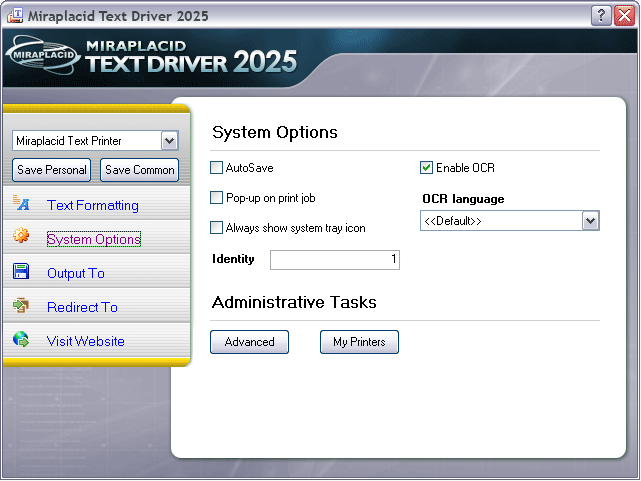Click the My Printers button
The image size is (641, 481).
click(359, 342)
